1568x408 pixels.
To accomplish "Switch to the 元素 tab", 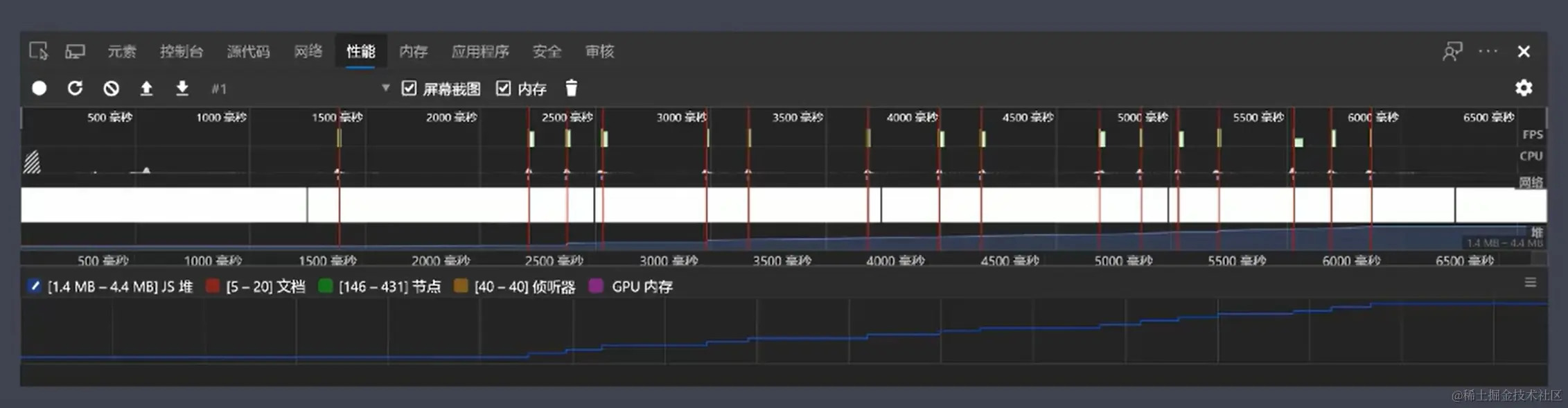I will pos(122,51).
